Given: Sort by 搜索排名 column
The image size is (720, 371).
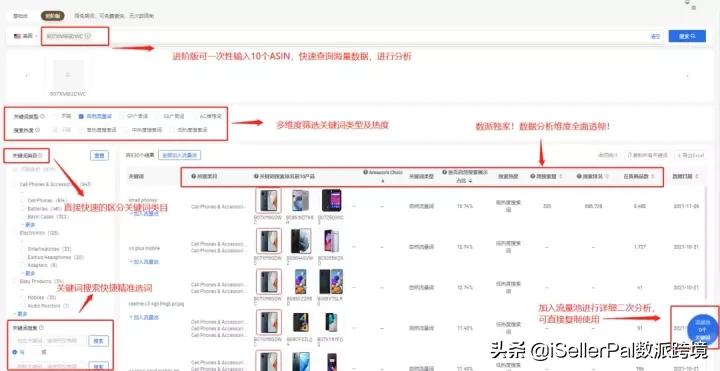Looking at the screenshot, I should click(607, 176).
